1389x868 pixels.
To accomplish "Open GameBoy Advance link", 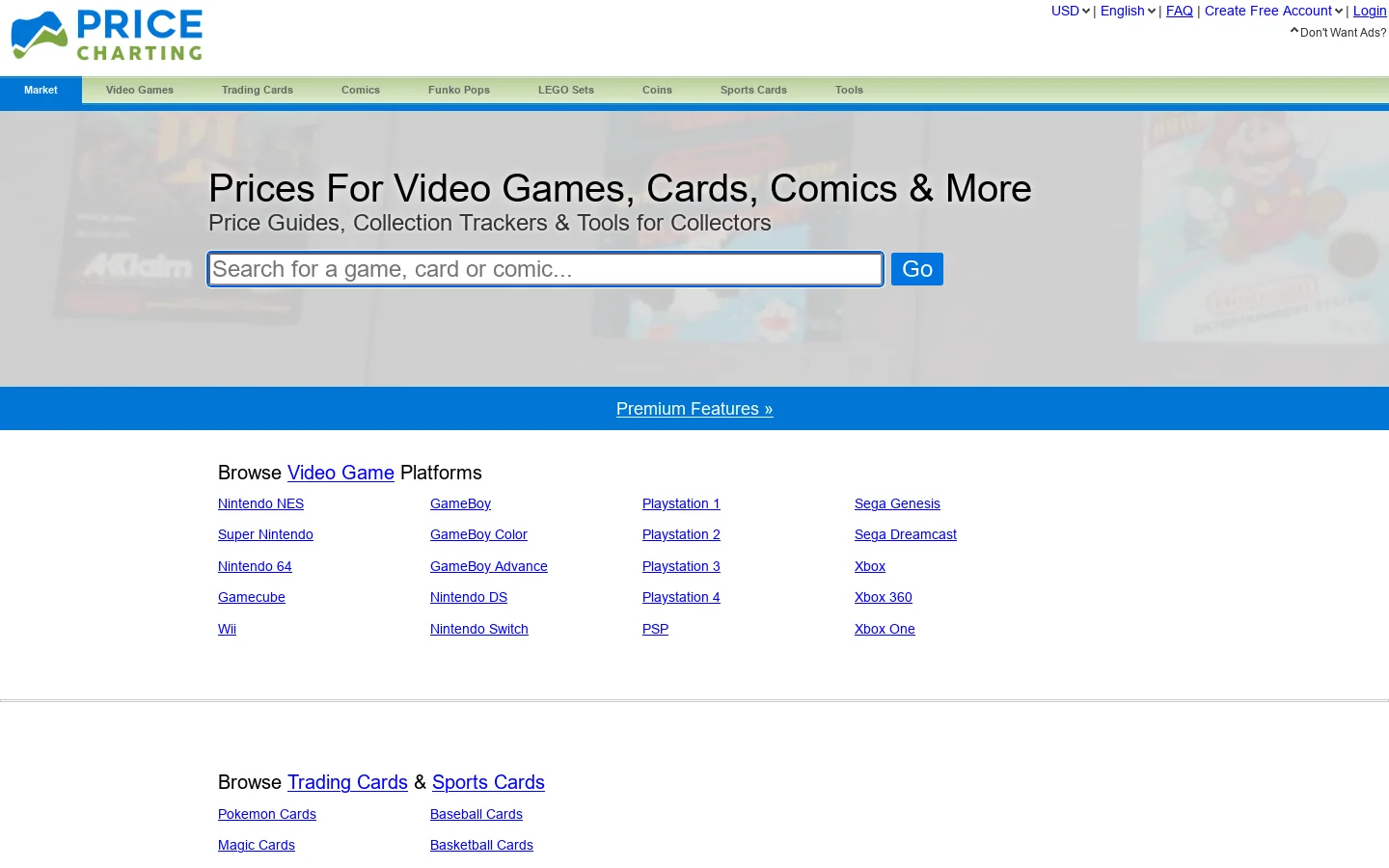I will [489, 566].
